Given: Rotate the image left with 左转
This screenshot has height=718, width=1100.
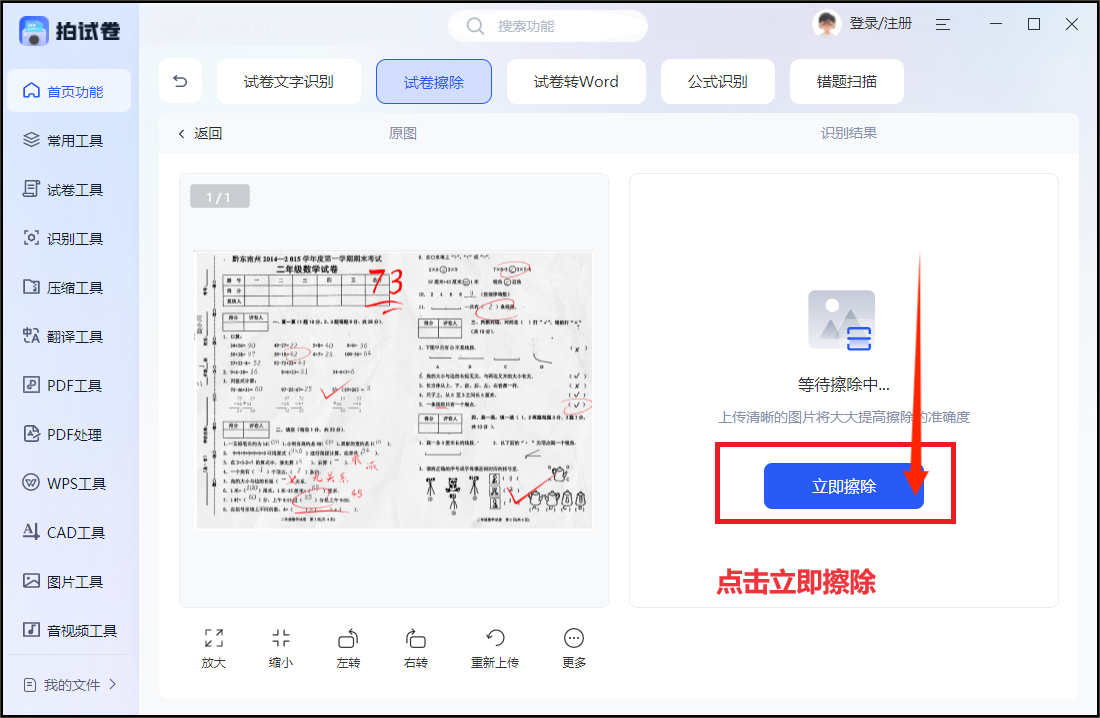Looking at the screenshot, I should click(x=348, y=648).
